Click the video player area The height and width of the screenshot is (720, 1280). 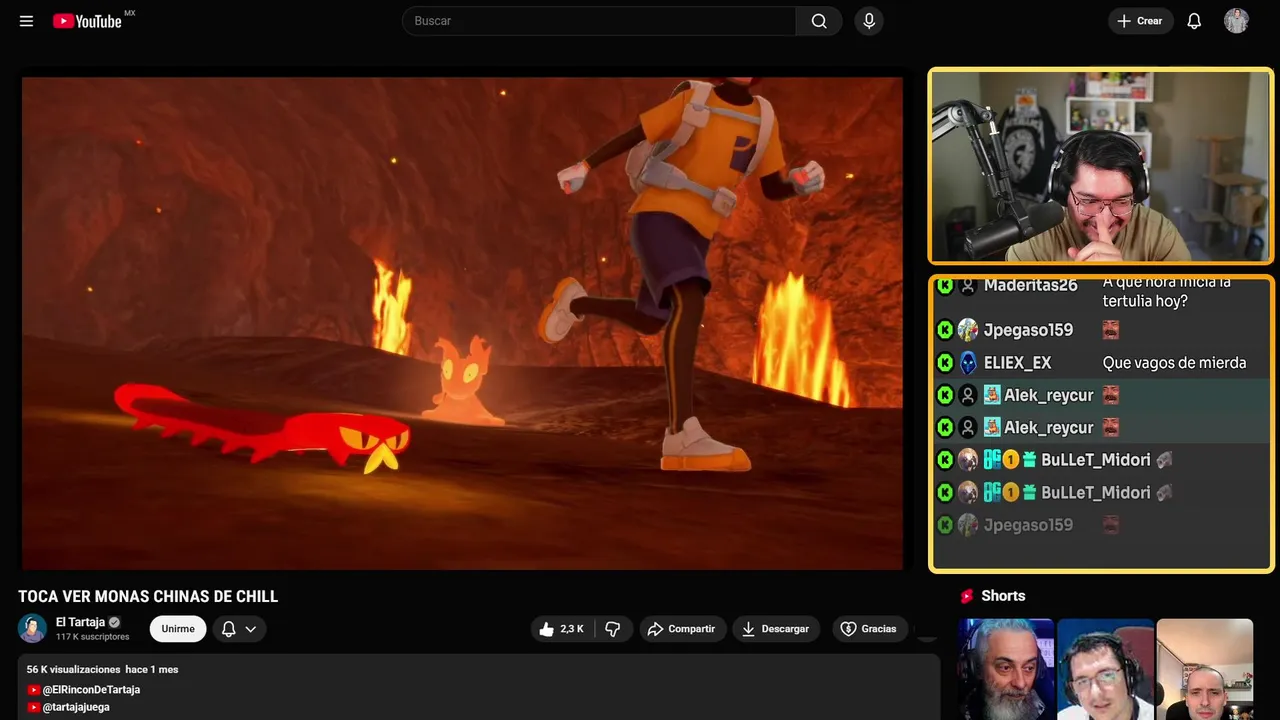click(x=462, y=323)
